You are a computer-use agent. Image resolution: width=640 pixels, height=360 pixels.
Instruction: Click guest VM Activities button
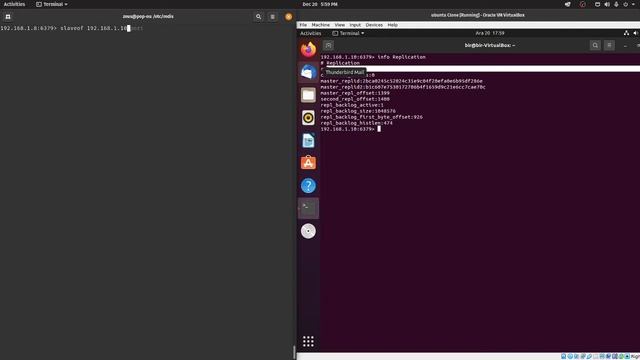pos(311,33)
